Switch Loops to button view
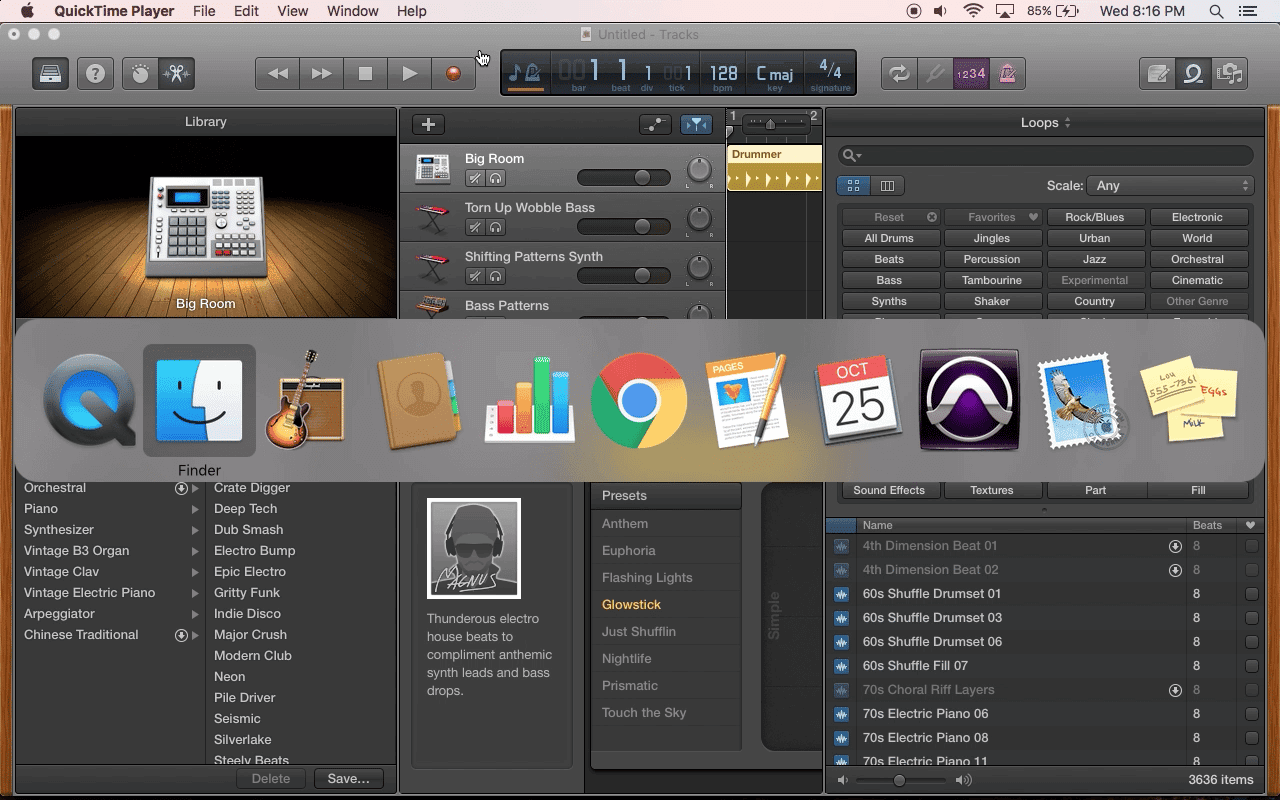 [x=853, y=185]
